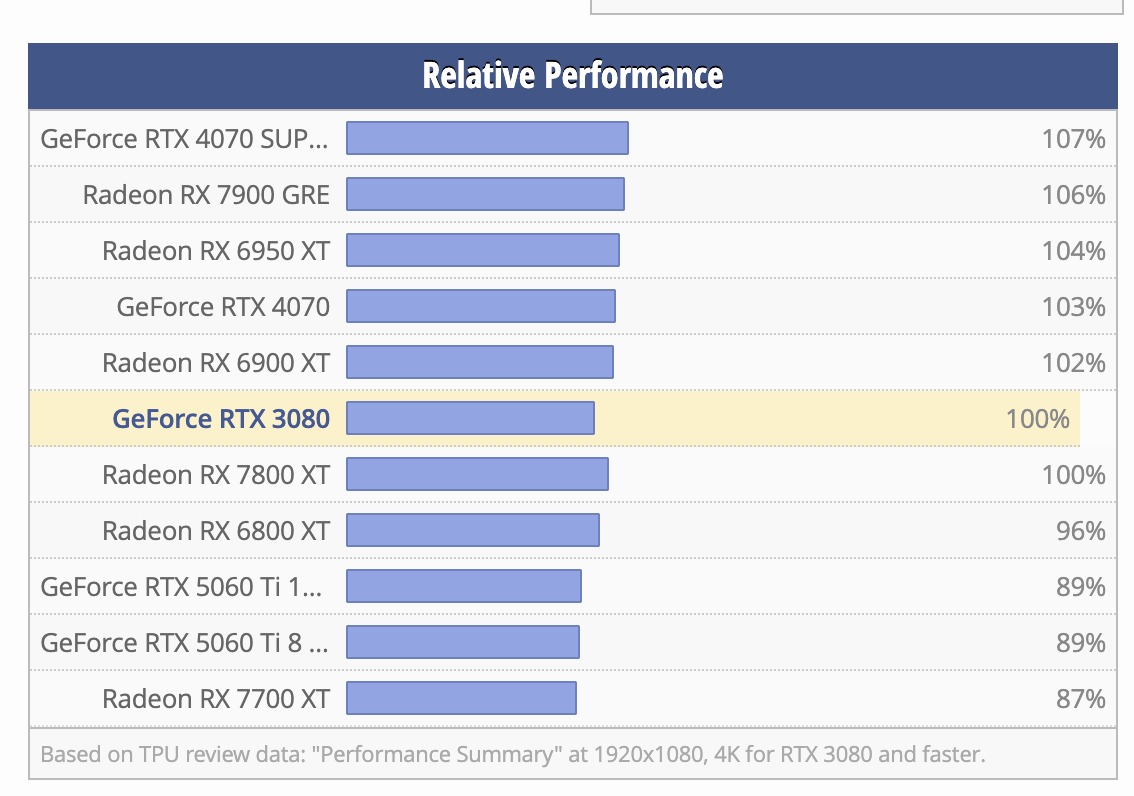Click the 103% performance value
Screen dimensions: 1134x796
(x=1073, y=307)
